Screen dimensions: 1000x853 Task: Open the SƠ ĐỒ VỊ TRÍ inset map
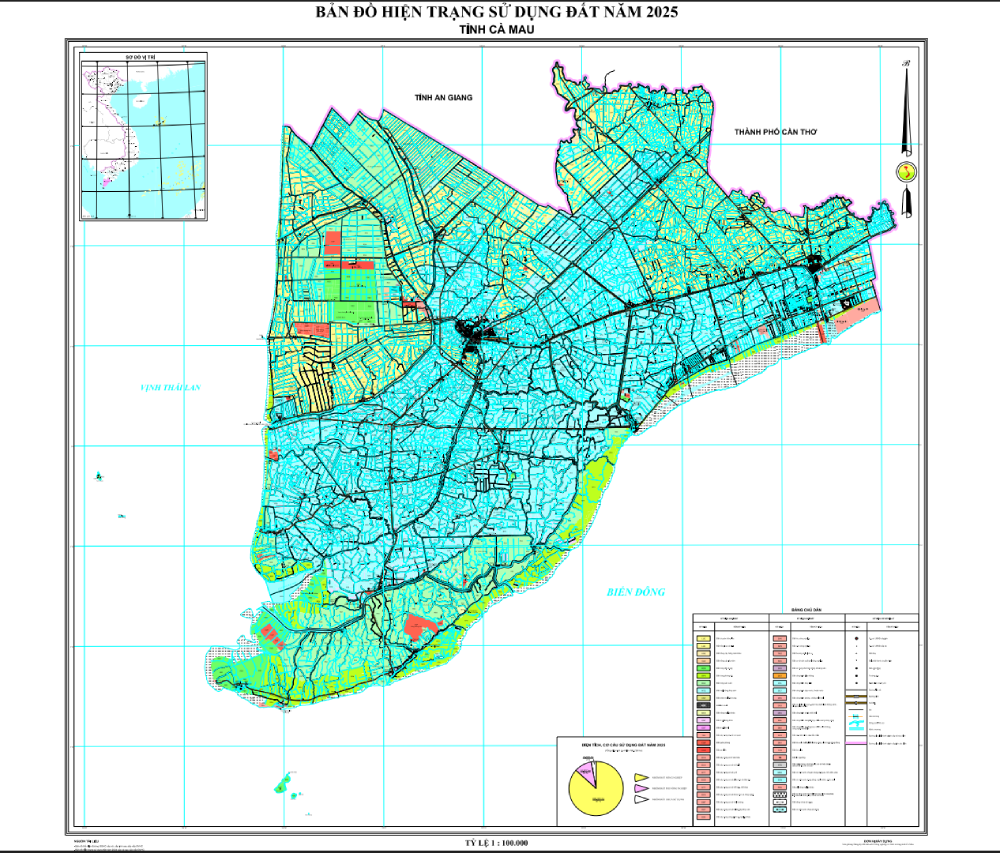[x=144, y=138]
